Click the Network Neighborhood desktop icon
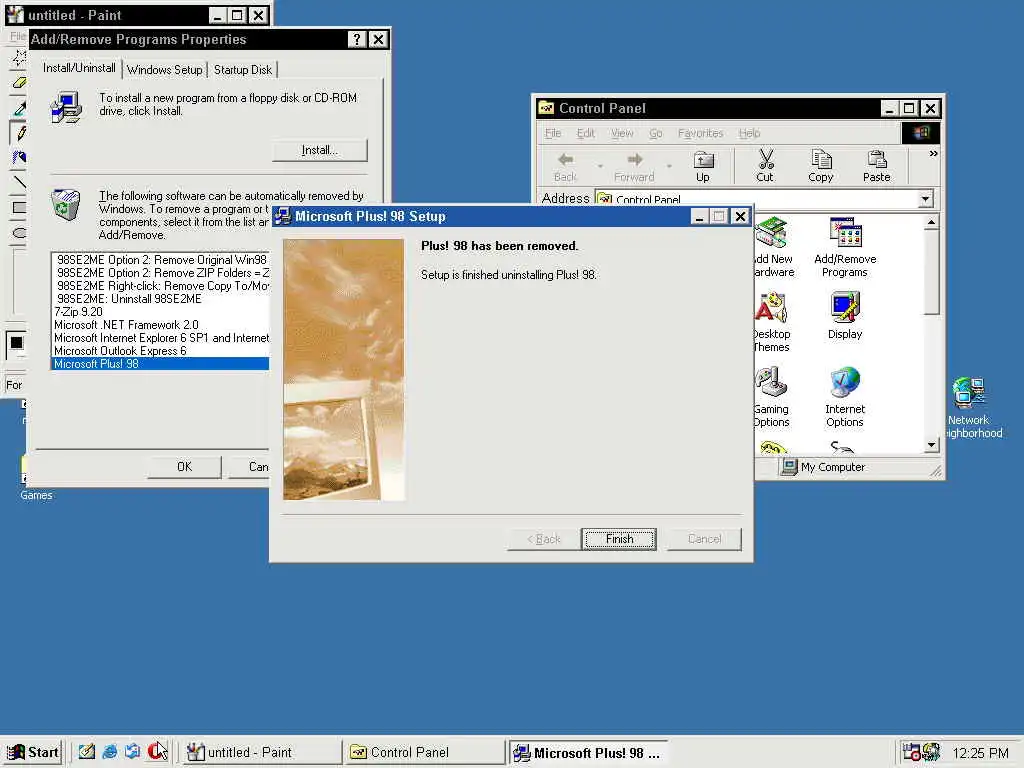Image resolution: width=1024 pixels, height=768 pixels. [x=970, y=408]
